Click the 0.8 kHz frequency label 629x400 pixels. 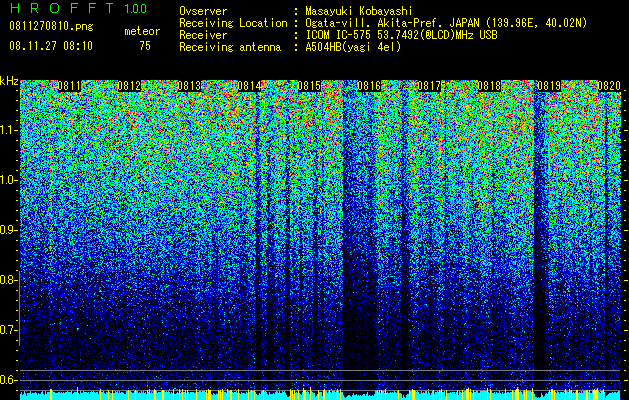pos(8,280)
